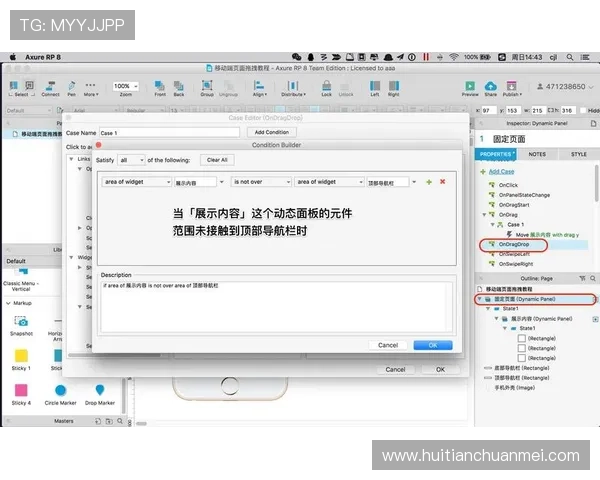Click the green add condition row icon
Image resolution: width=600 pixels, height=480 pixels.
[429, 182]
